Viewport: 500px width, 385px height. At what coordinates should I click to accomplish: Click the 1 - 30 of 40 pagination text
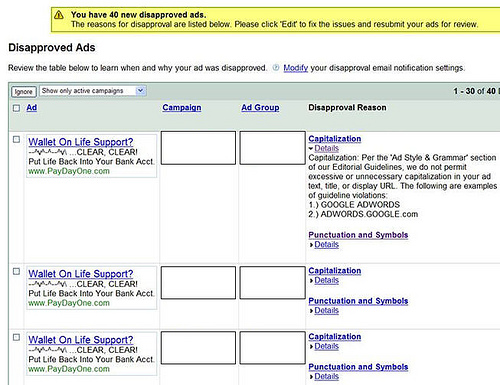tap(475, 91)
